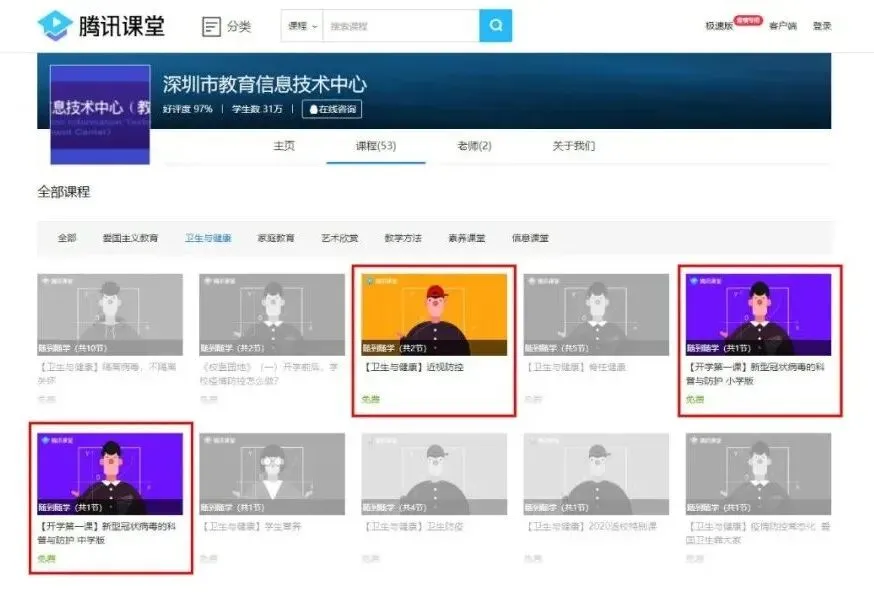Click the 学生数 31万 text
The height and width of the screenshot is (599, 874).
pos(257,109)
